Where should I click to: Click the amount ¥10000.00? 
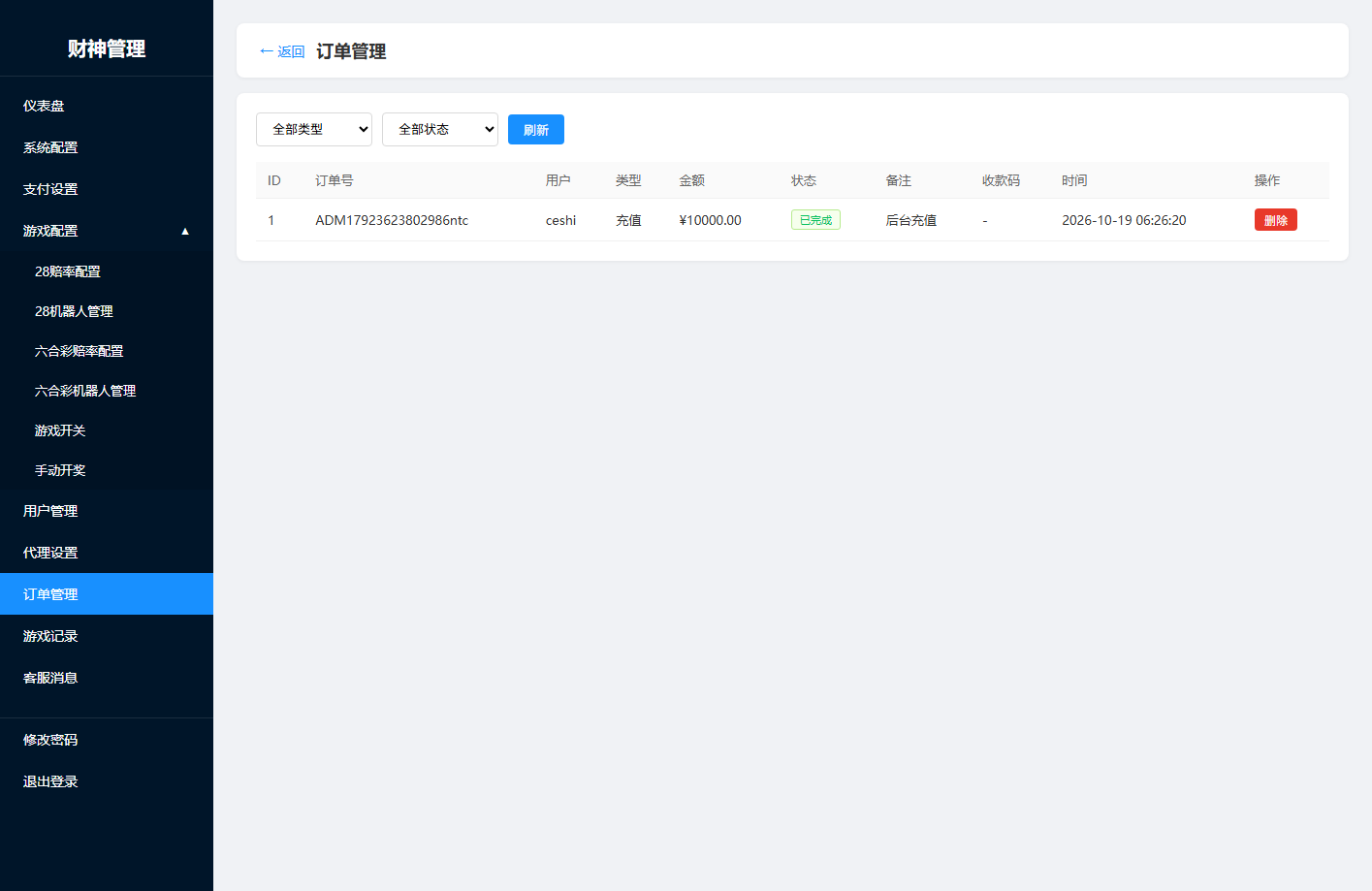pyautogui.click(x=710, y=220)
